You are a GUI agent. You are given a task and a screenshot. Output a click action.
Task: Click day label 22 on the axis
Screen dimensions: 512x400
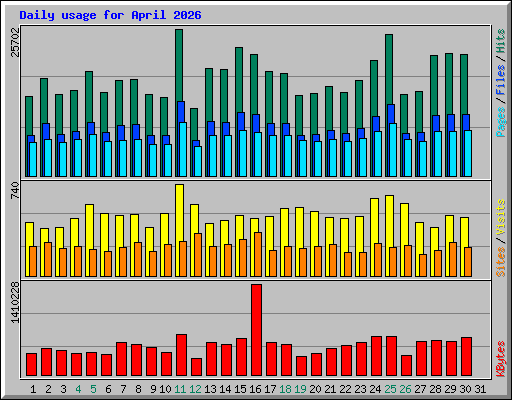(345, 389)
